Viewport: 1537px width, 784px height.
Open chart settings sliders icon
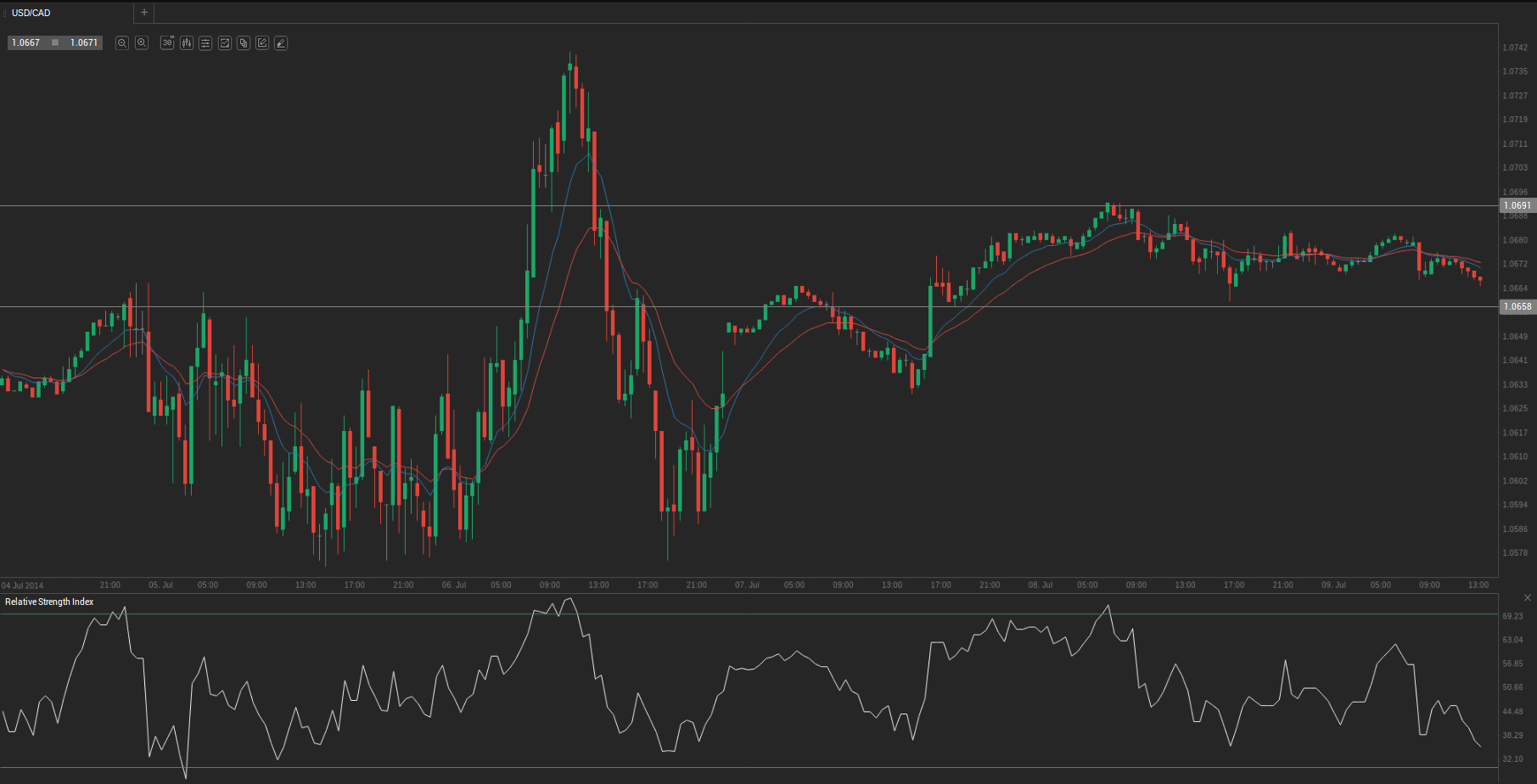coord(205,42)
